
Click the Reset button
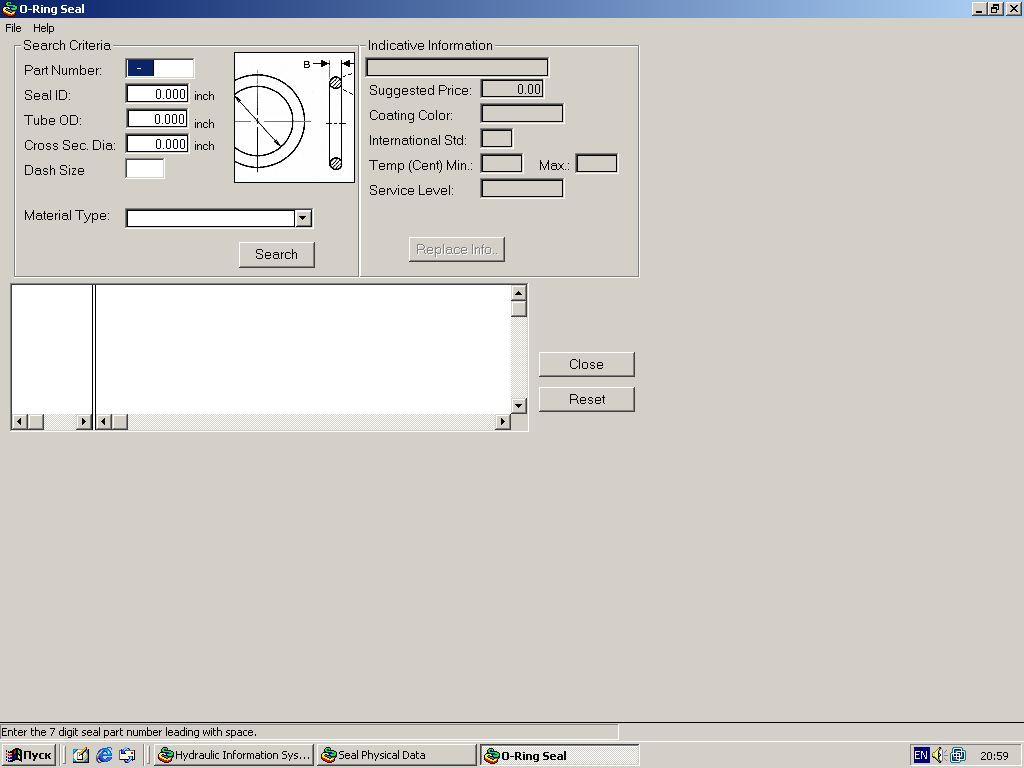(x=587, y=399)
